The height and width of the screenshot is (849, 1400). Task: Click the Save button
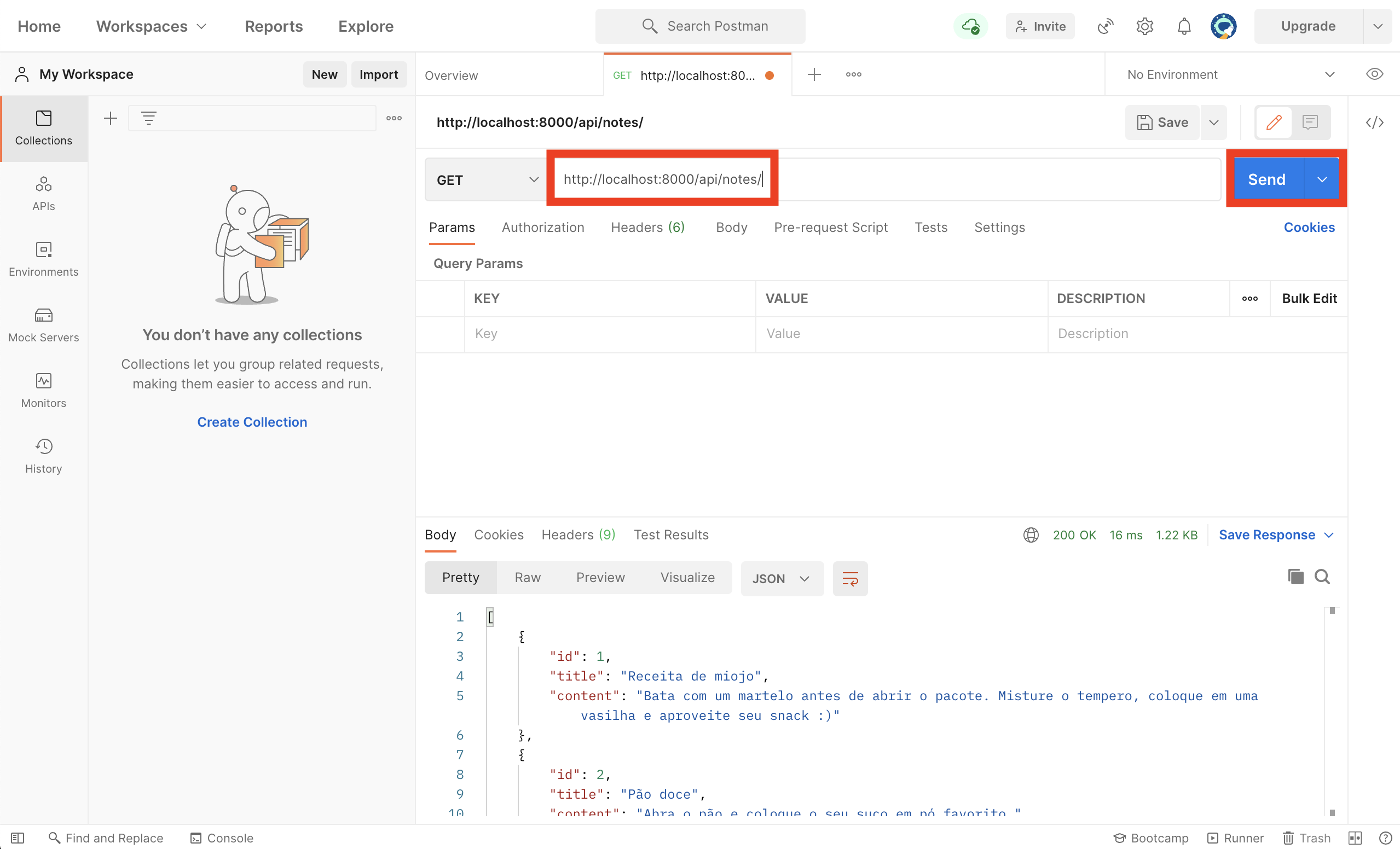click(x=1162, y=122)
